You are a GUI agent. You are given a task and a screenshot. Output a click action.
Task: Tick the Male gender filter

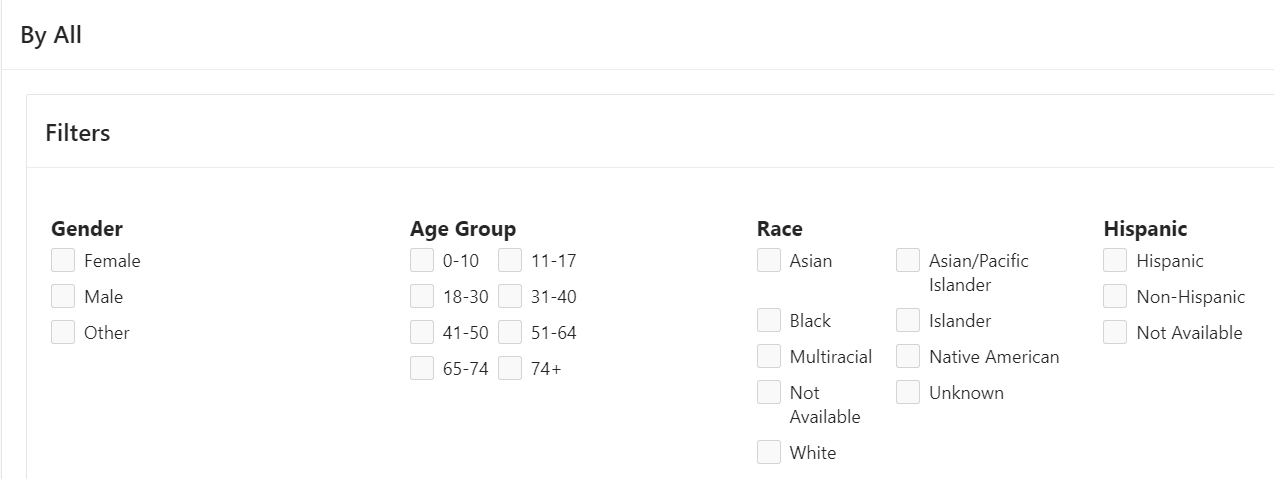[63, 297]
